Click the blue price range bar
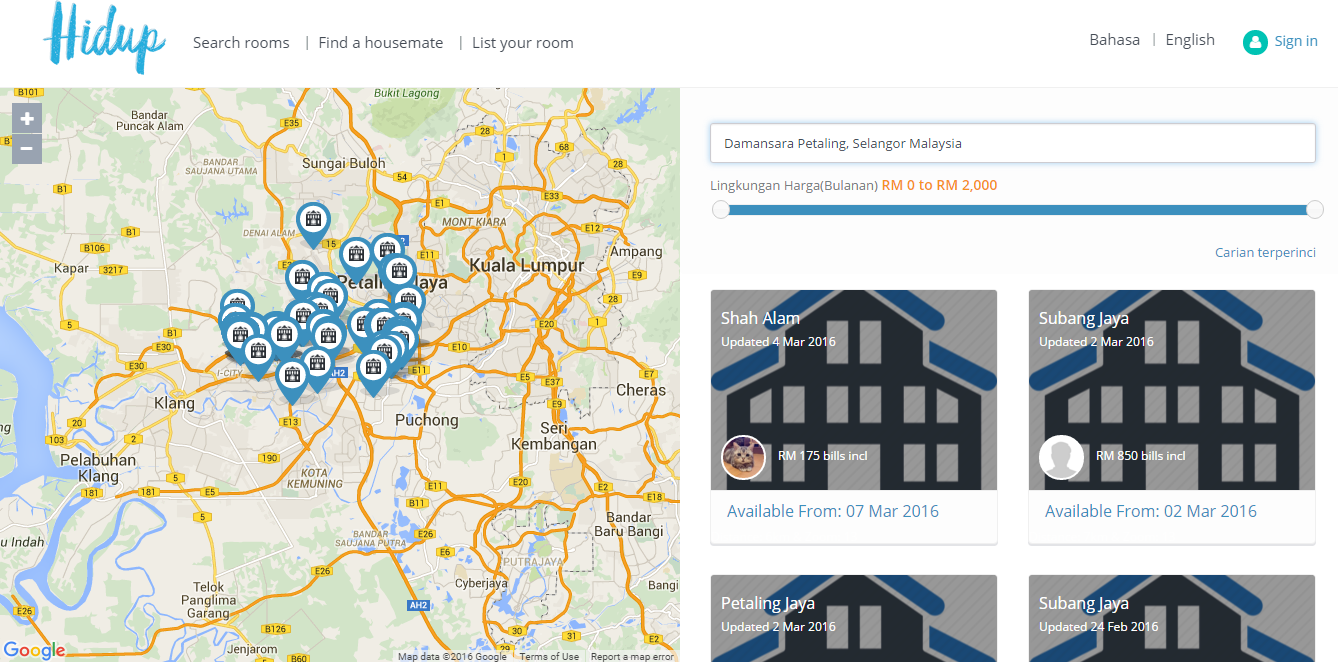The image size is (1338, 662). [x=1017, y=210]
